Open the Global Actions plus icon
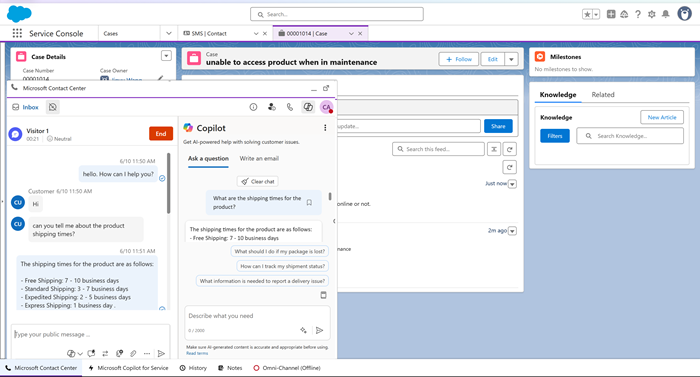Screen dimensions: 700x377 611,14
